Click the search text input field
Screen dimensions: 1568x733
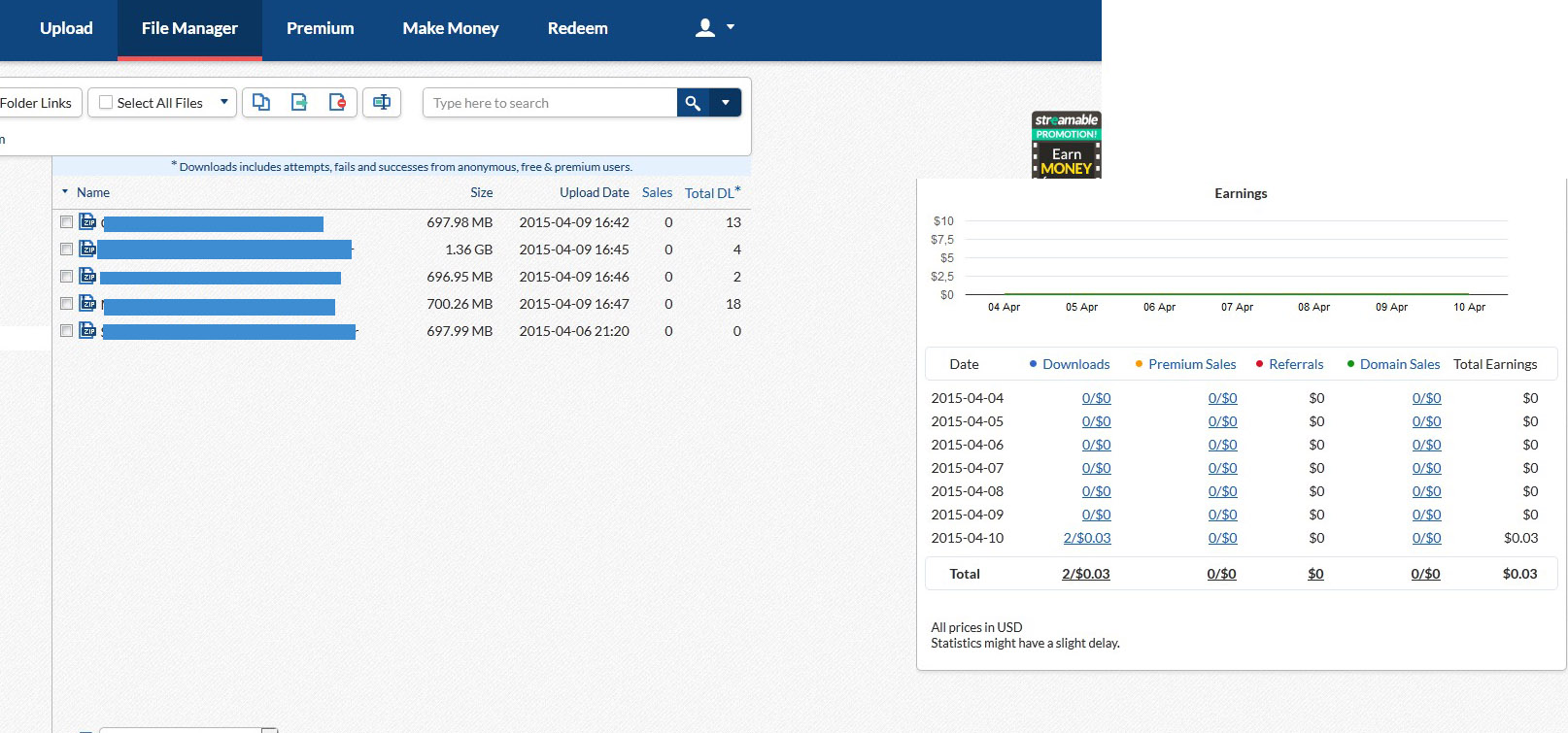pos(549,103)
